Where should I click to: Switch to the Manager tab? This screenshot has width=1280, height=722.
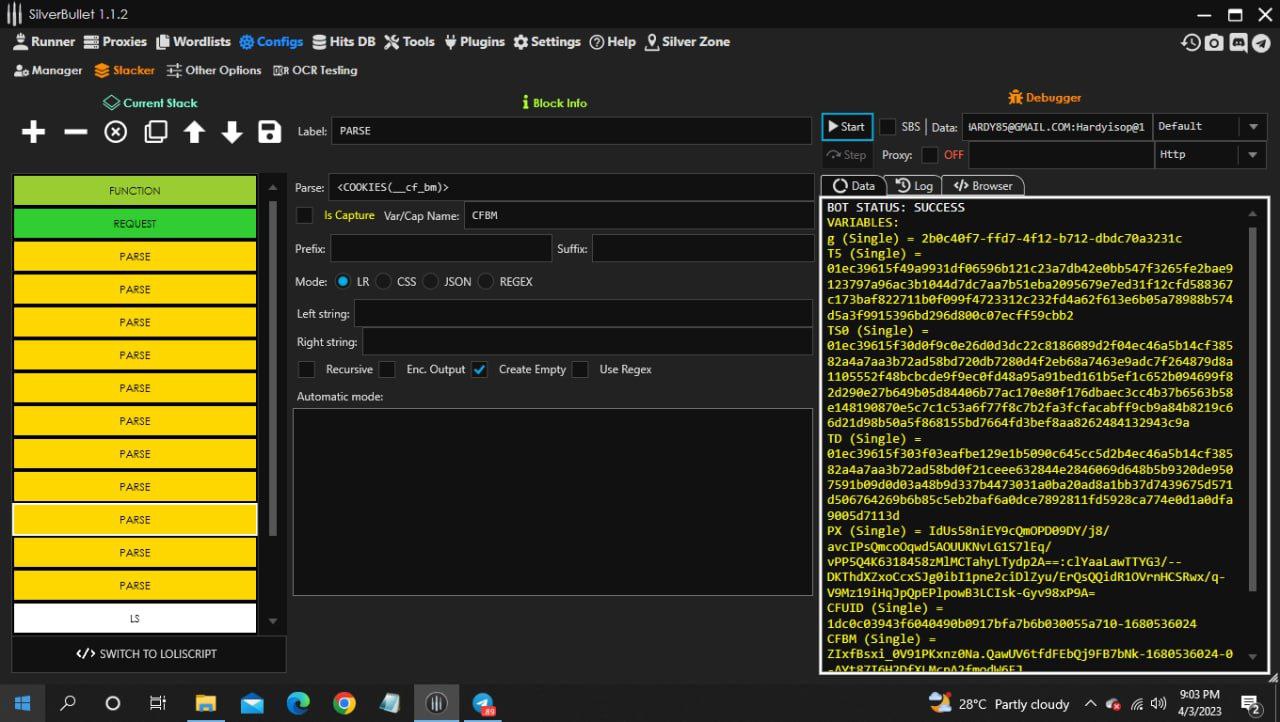point(48,71)
